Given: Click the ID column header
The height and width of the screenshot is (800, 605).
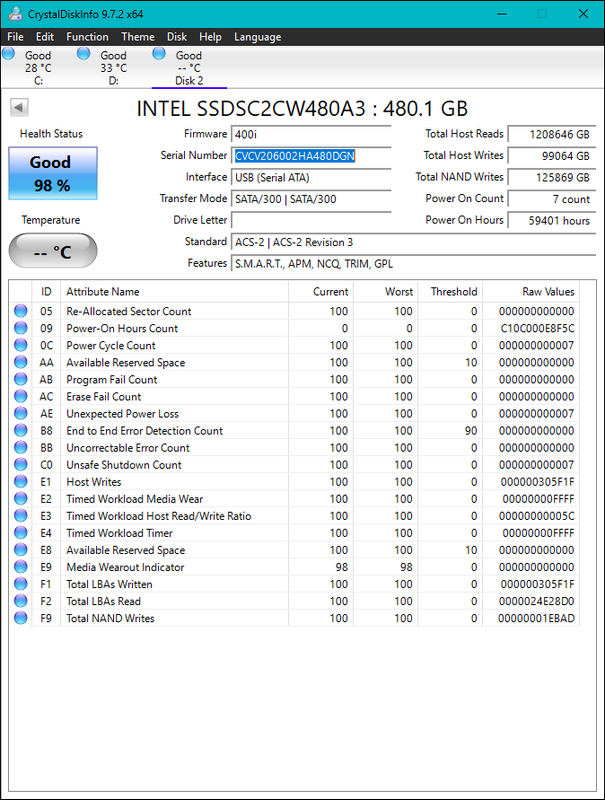Looking at the screenshot, I should coord(46,291).
